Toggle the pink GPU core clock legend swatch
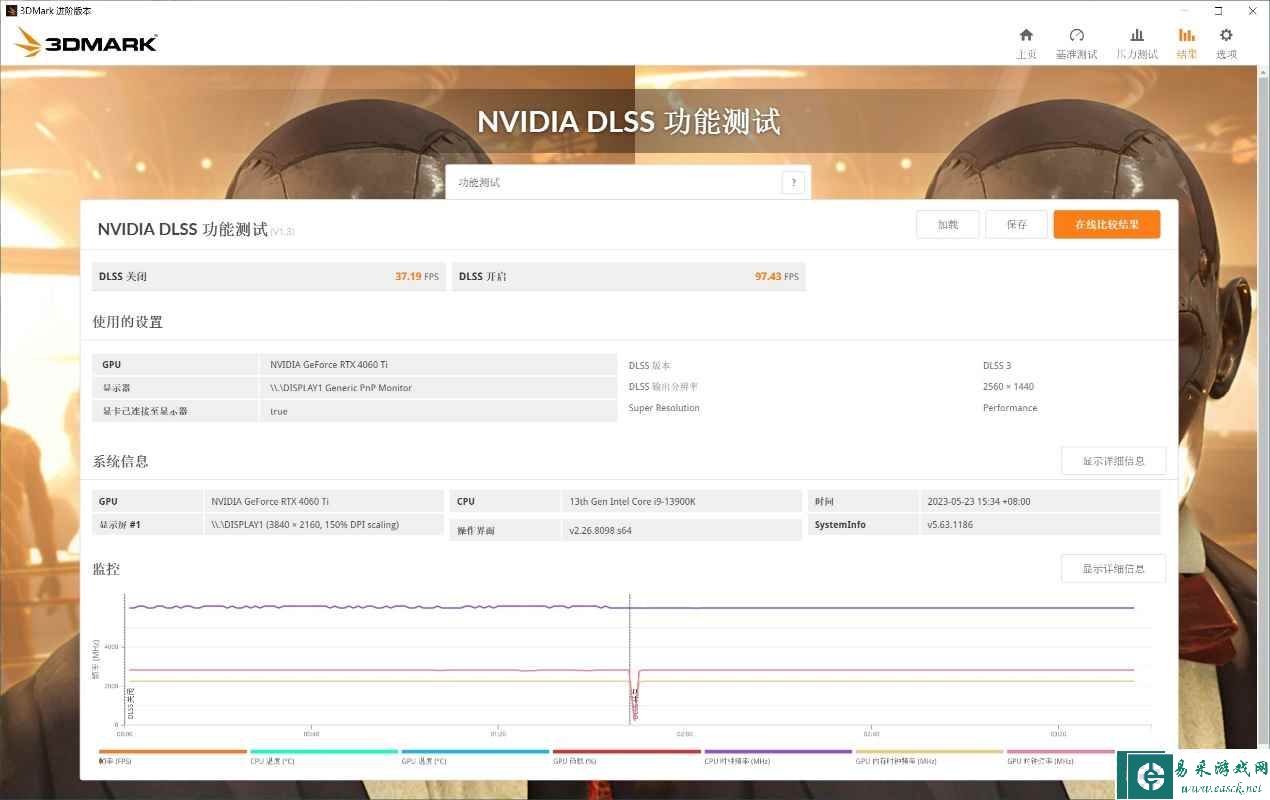 pyautogui.click(x=1060, y=751)
